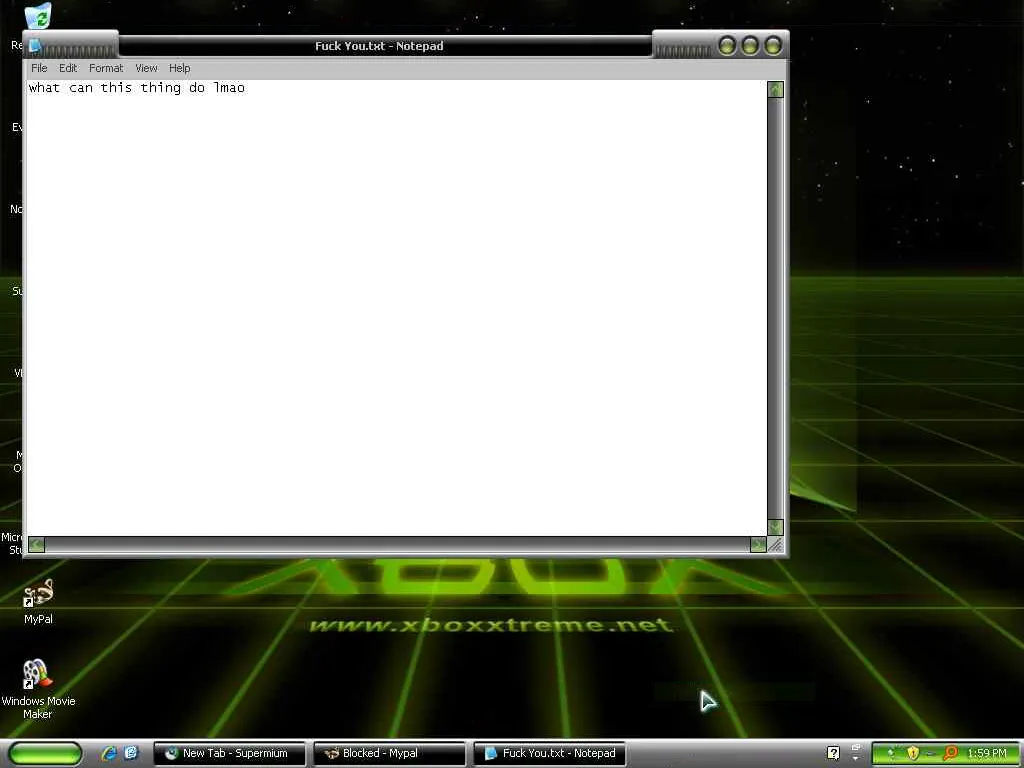Open the Edit menu in Notepad

click(x=68, y=68)
